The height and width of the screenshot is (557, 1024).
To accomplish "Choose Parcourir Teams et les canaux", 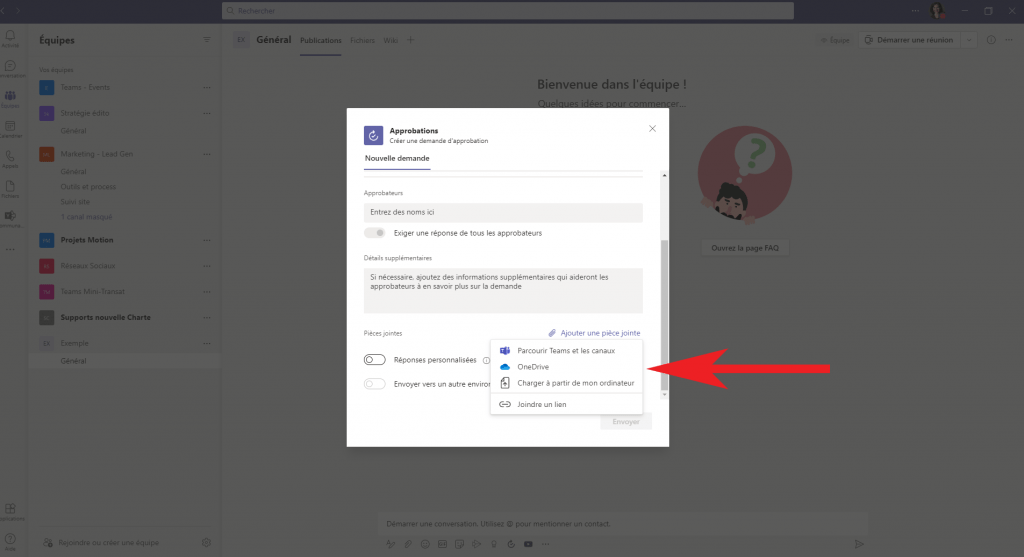I will (566, 351).
